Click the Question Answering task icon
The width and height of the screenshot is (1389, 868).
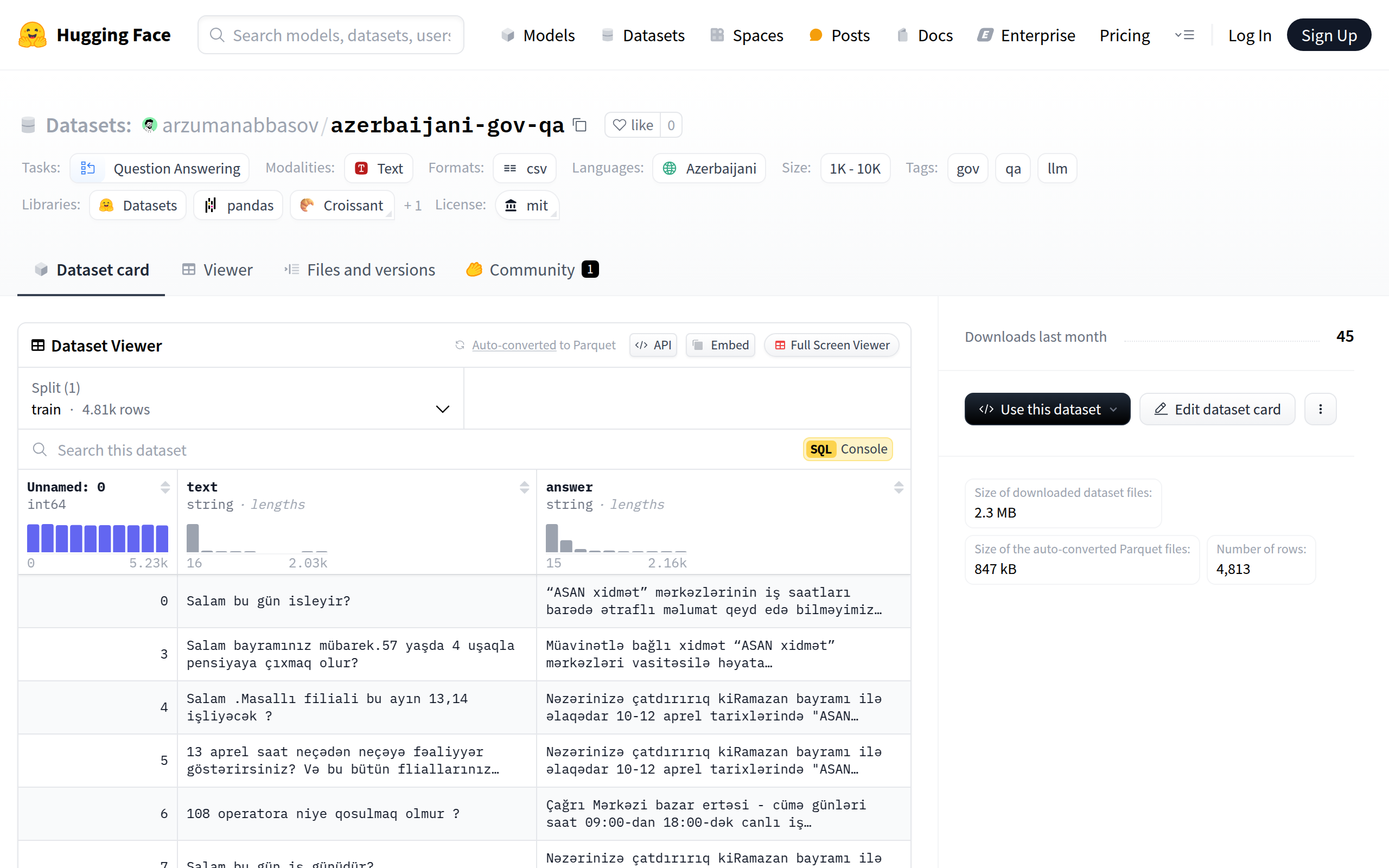click(88, 168)
